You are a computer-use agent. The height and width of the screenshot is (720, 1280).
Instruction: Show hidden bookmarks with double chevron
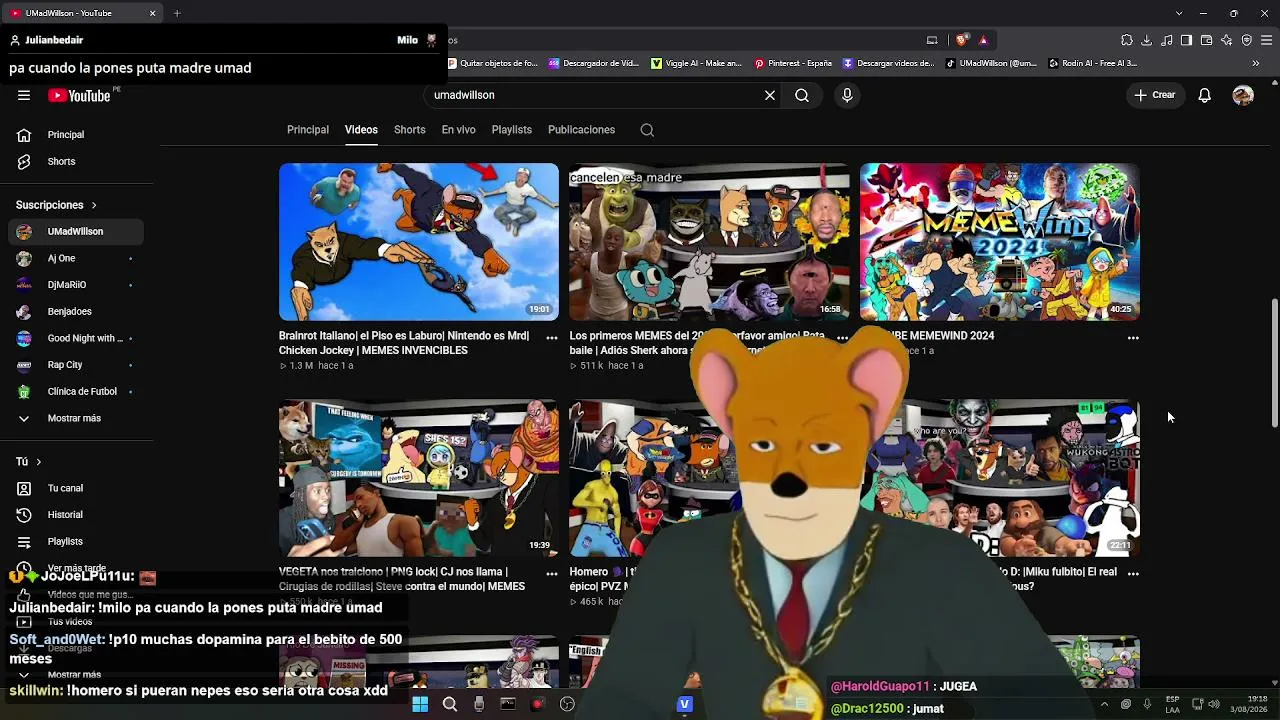1256,63
